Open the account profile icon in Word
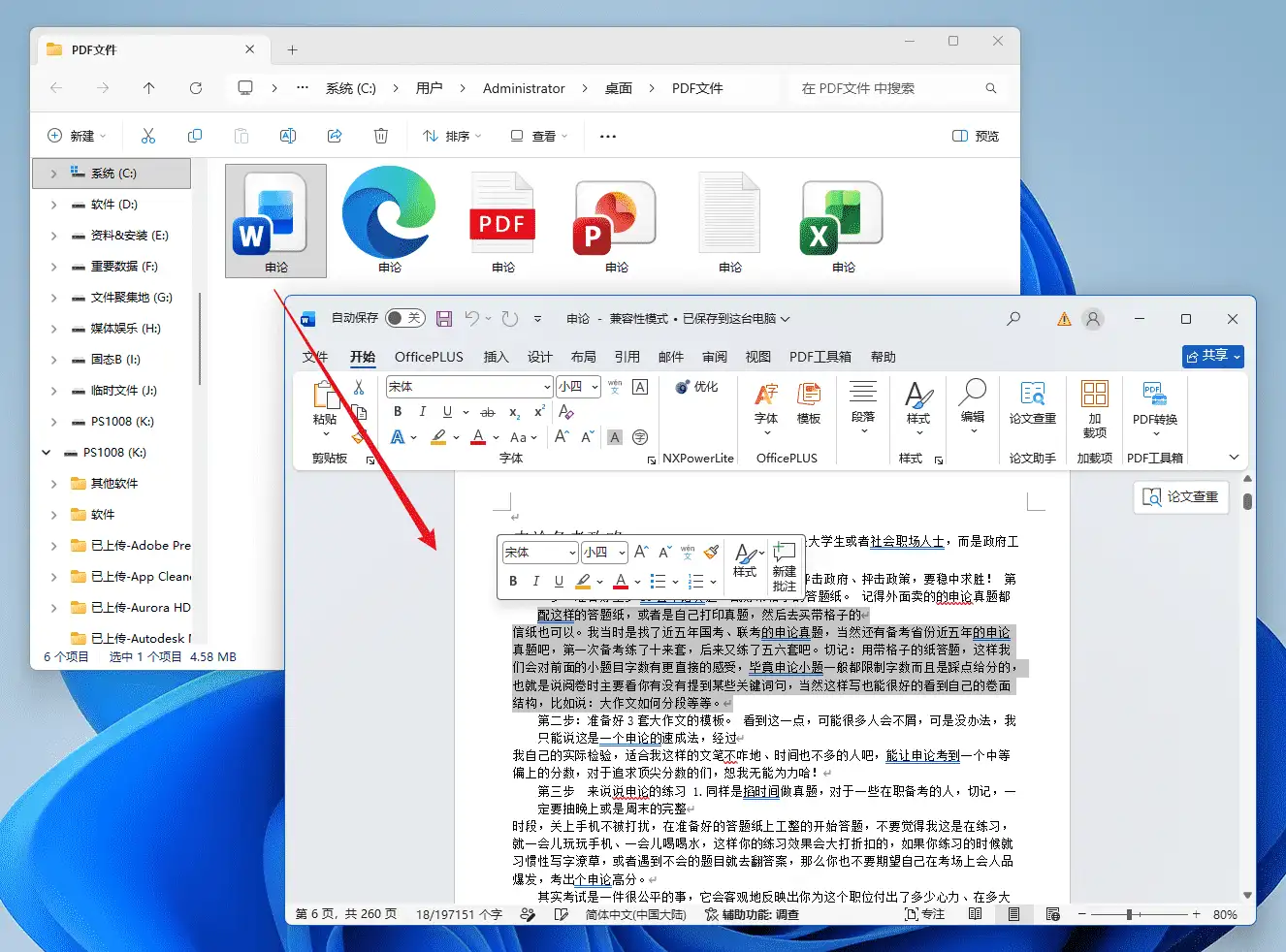The image size is (1286, 952). coord(1093,318)
